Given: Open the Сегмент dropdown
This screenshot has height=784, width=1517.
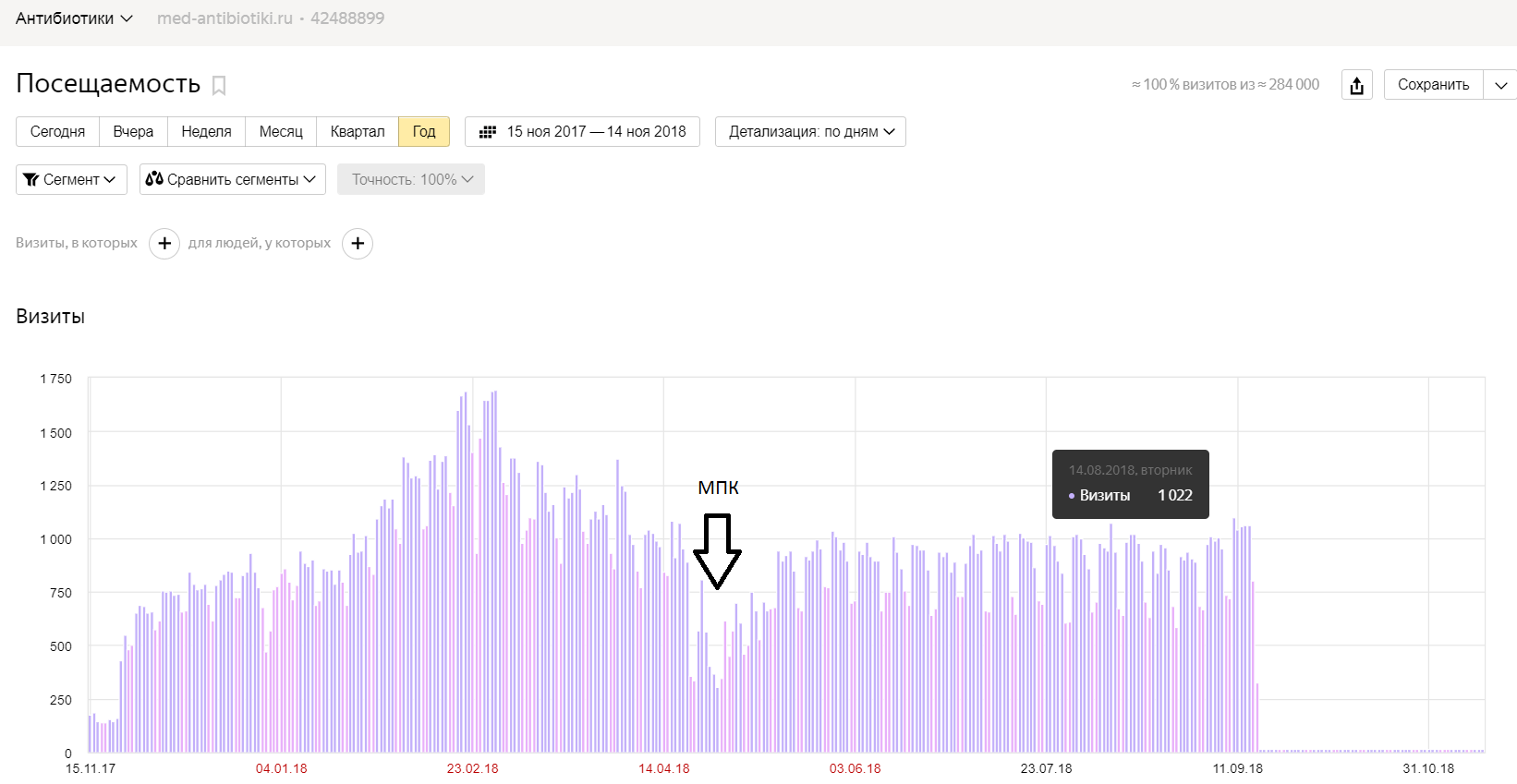Looking at the screenshot, I should 71,179.
